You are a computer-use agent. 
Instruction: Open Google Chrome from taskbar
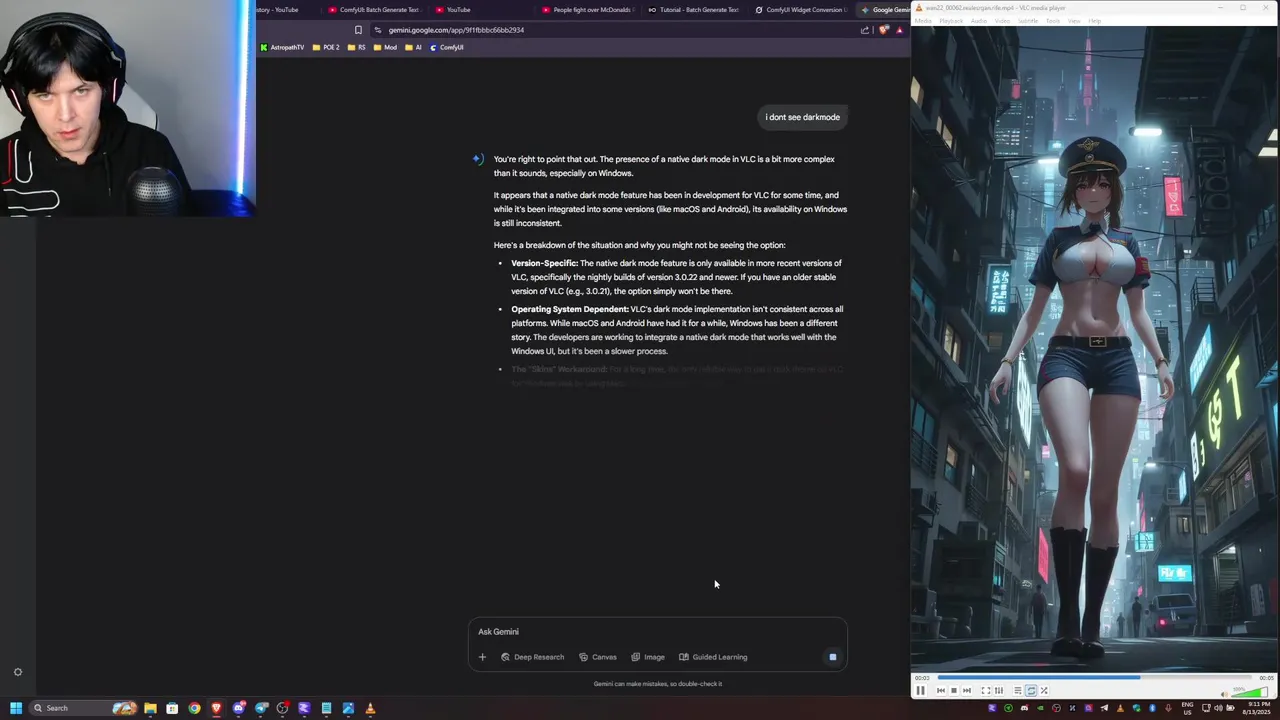[194, 708]
